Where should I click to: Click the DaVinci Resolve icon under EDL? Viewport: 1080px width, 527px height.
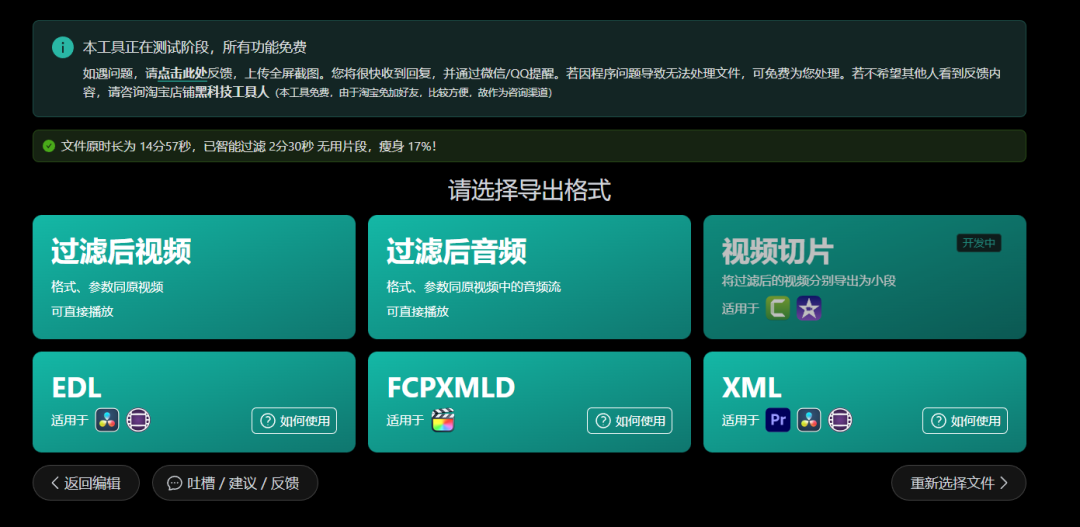click(107, 420)
